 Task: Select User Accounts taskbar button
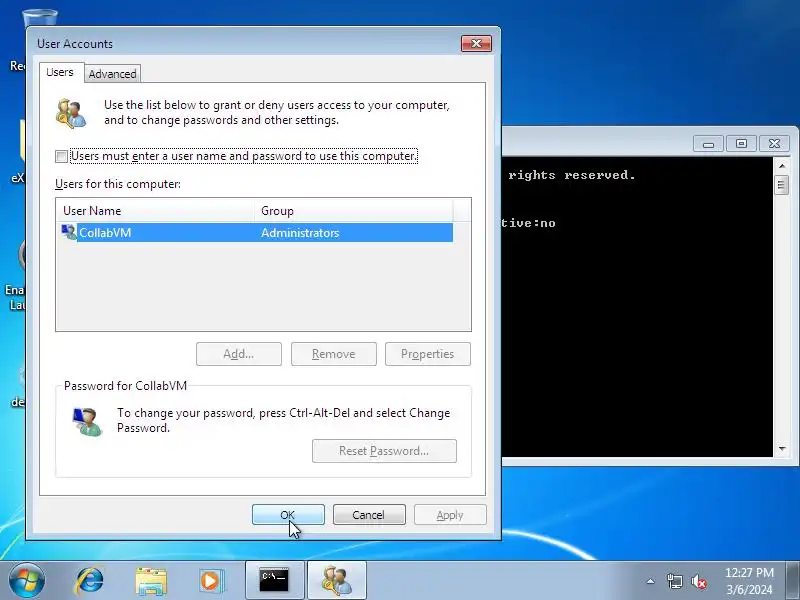[x=337, y=580]
